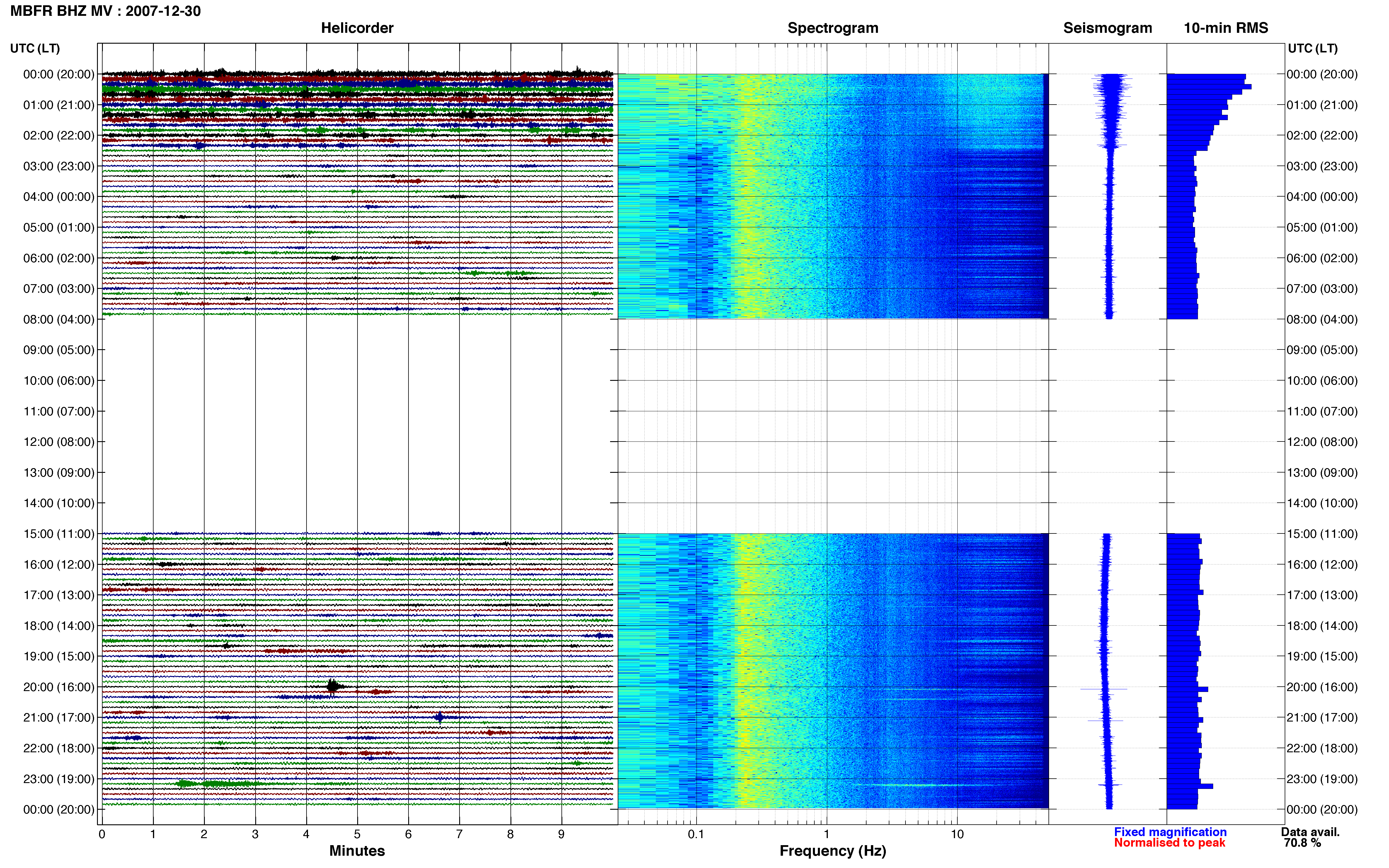Click RMS-side time label "19:00 (15:00)"
This screenshot has height=868, width=1389.
pos(1322,656)
